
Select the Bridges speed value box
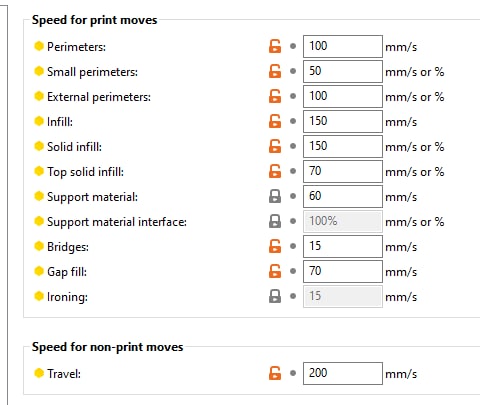point(343,246)
